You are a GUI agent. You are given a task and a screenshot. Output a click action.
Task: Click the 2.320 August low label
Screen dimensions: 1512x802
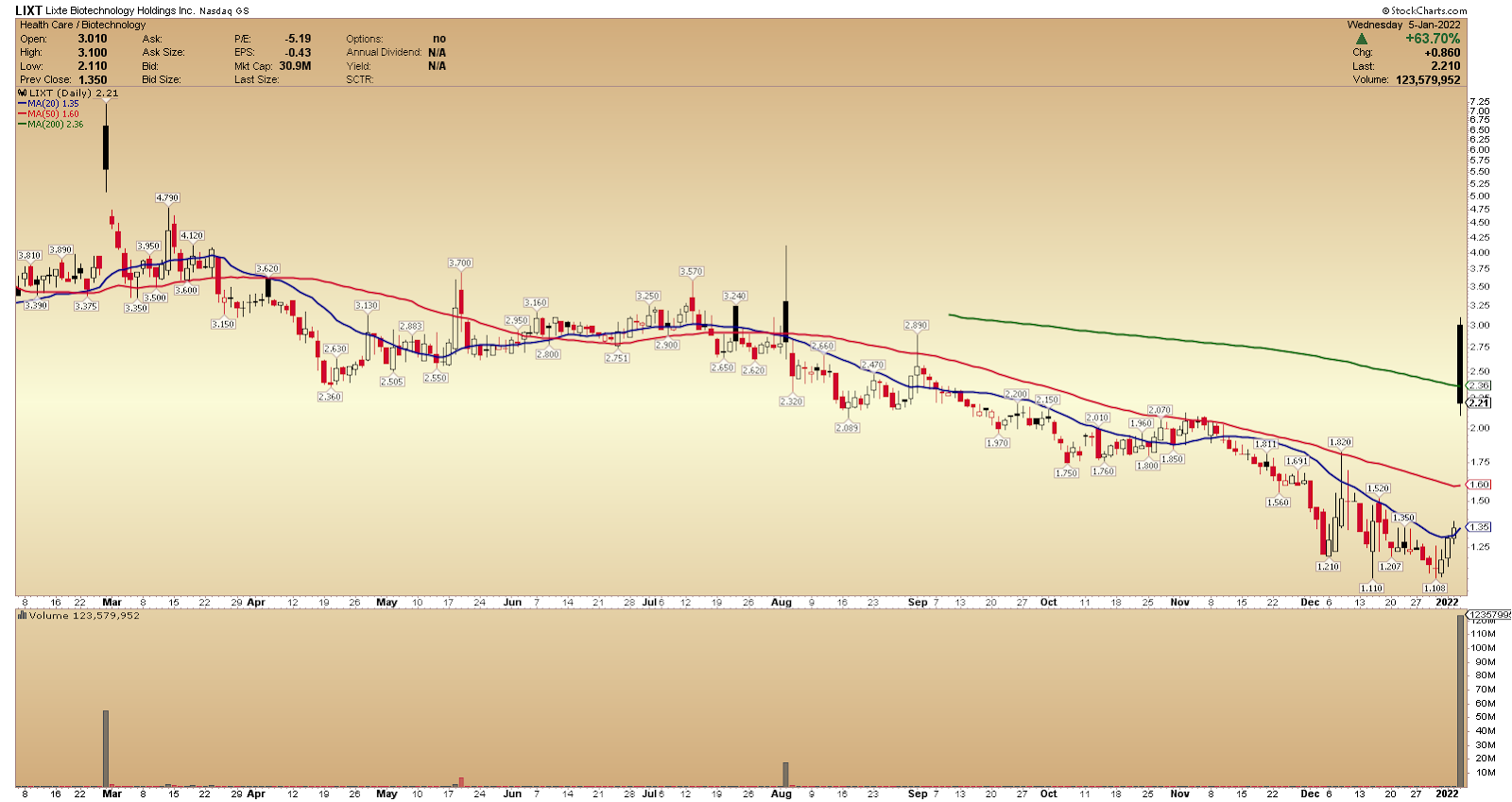pos(792,401)
